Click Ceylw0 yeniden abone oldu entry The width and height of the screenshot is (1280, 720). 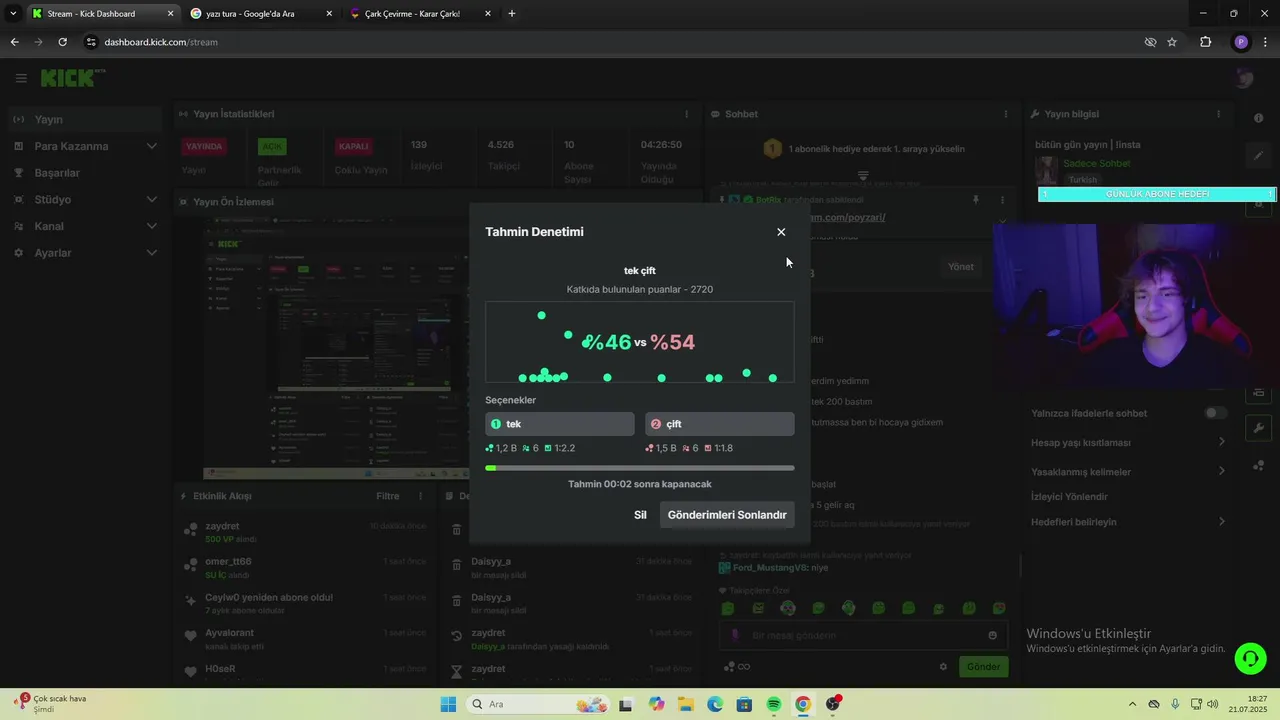(305, 603)
